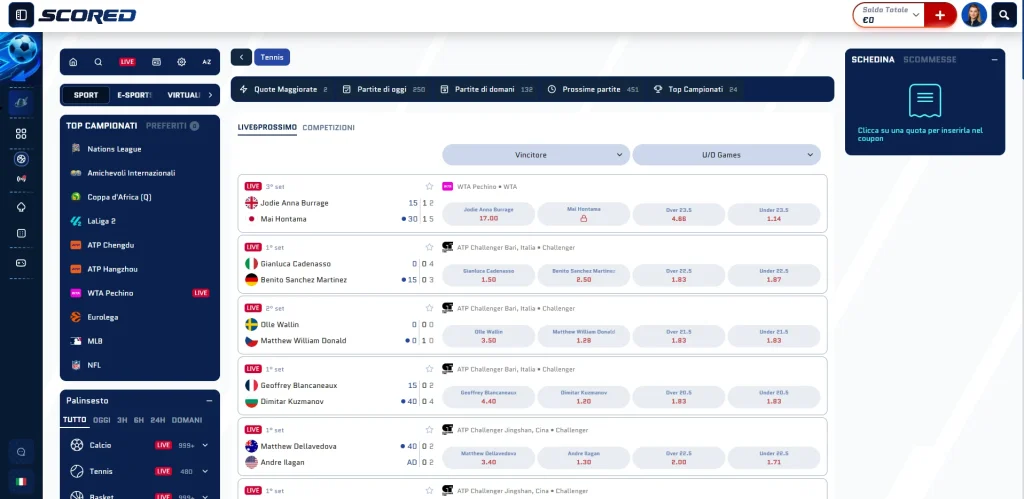Favorite the Blancaneaux vs Kuzmanov star

click(429, 369)
